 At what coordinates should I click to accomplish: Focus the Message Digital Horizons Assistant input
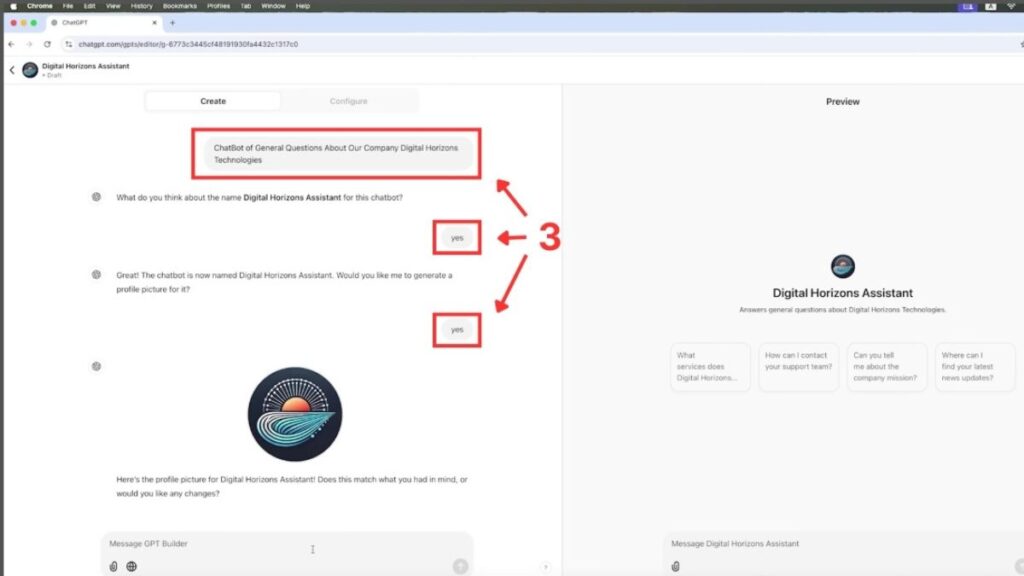(x=842, y=544)
